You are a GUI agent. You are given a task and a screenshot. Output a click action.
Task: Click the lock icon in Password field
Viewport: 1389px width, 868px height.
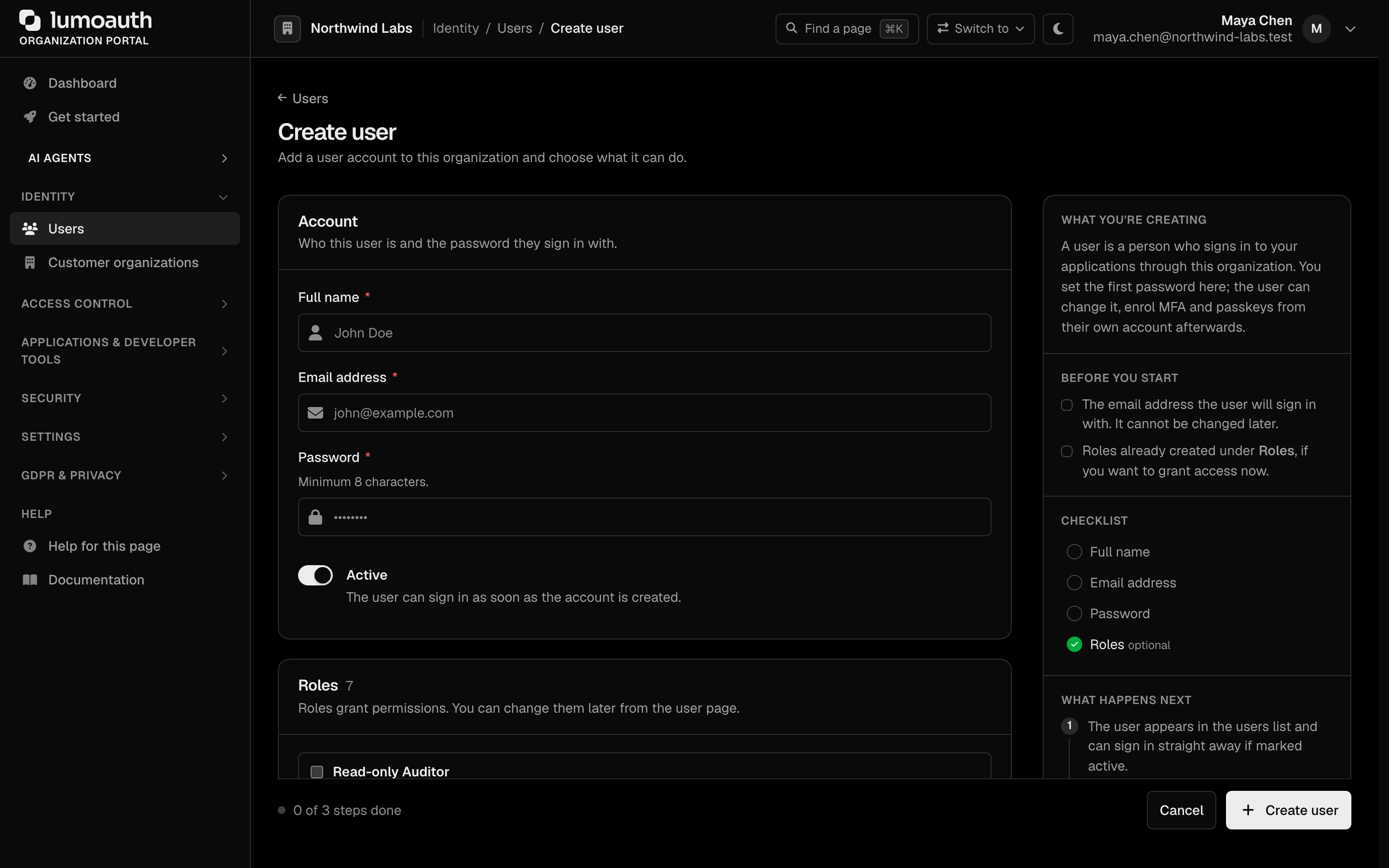315,517
